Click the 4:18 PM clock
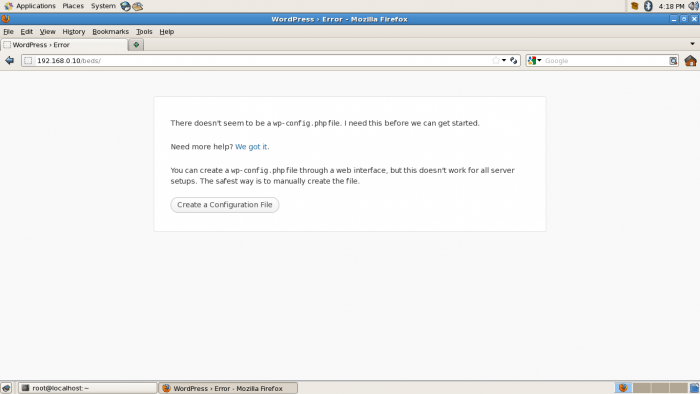The image size is (700, 394). [x=671, y=6]
